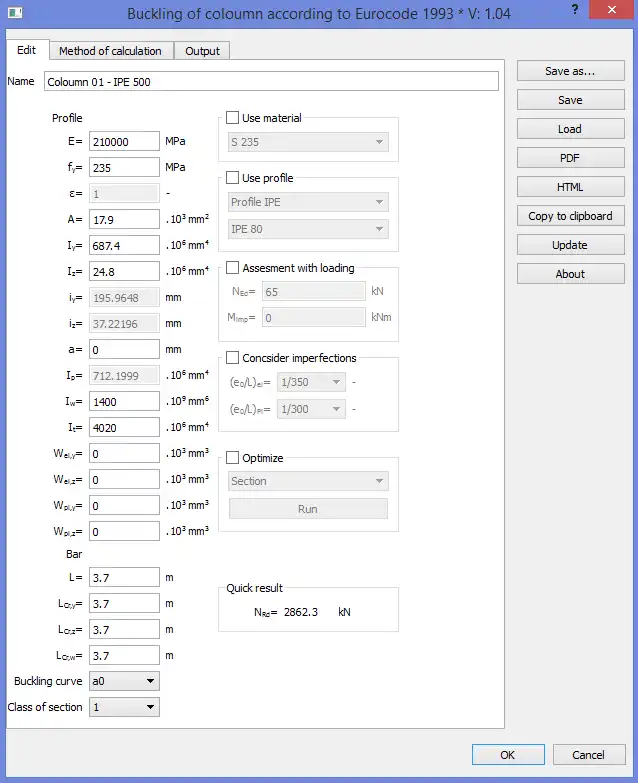Screen dimensions: 638x783
Task: Click the Save button
Action: 571,100
